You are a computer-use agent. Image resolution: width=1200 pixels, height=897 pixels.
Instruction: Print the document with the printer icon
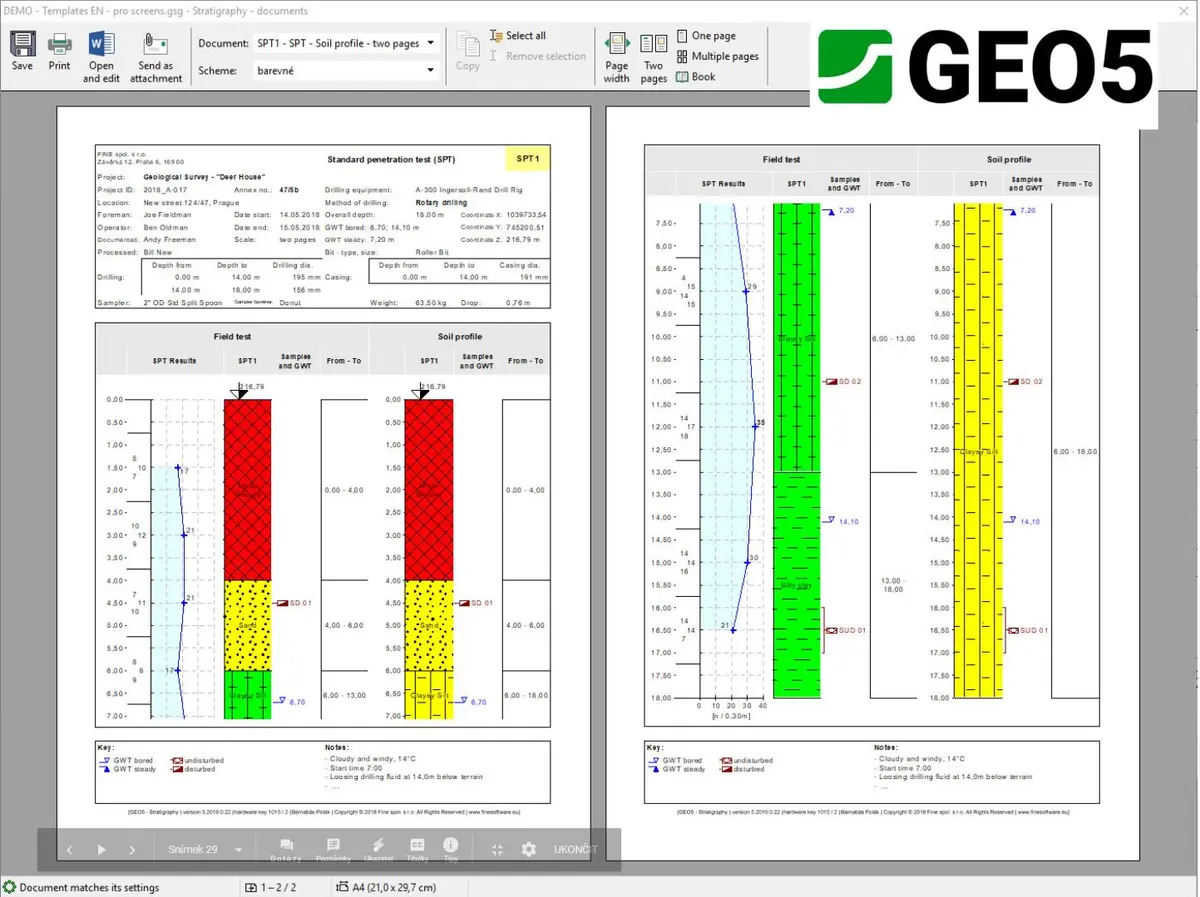coord(60,44)
